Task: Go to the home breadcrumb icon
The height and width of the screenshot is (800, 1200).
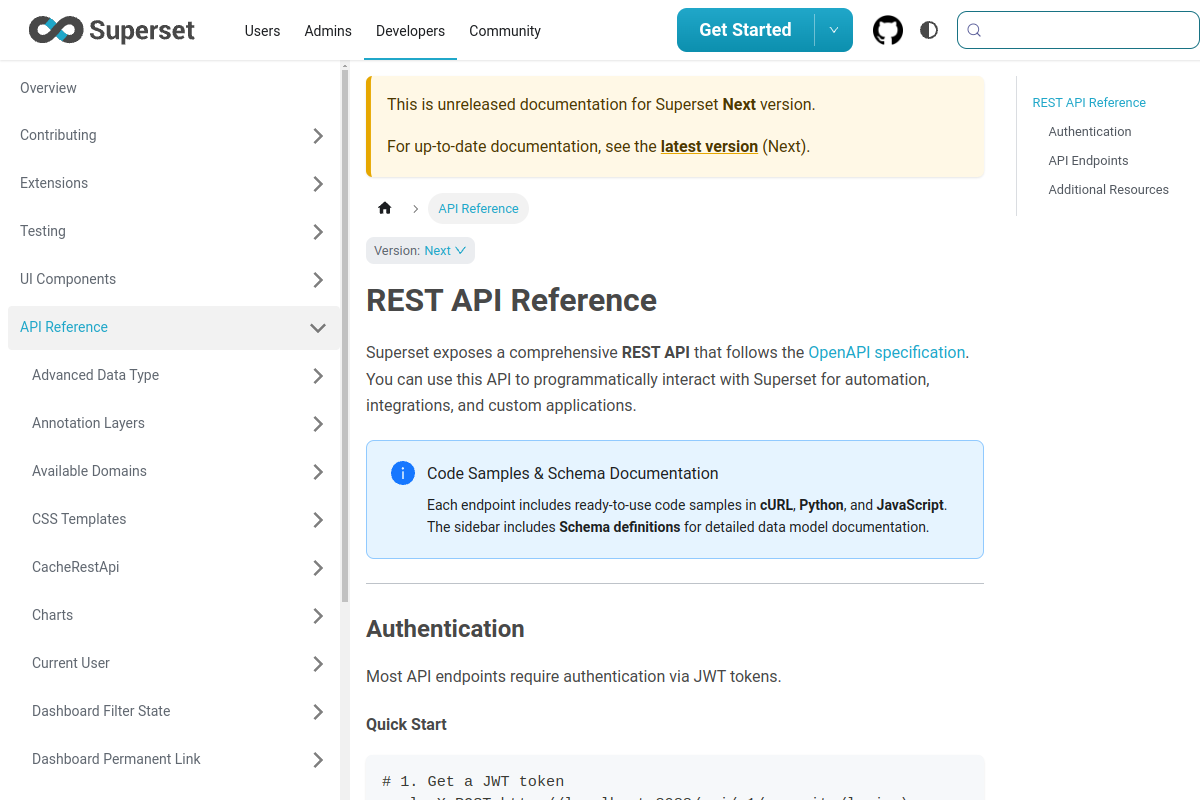Action: coord(385,208)
